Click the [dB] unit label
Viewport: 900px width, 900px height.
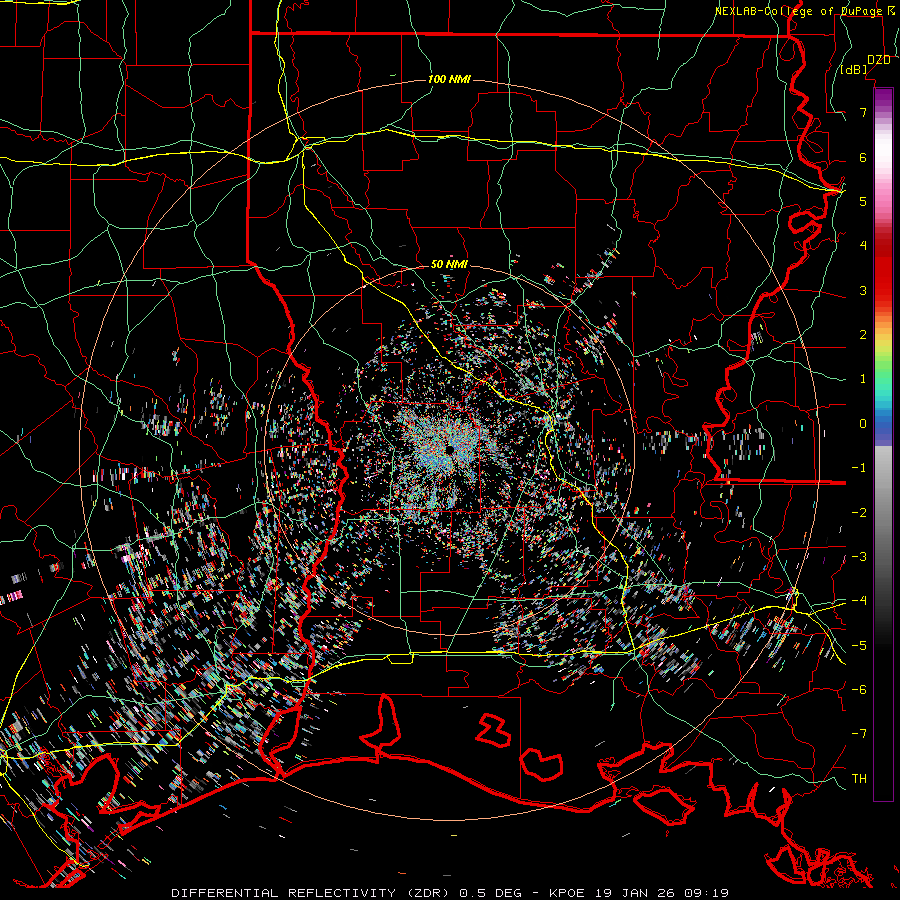[x=854, y=69]
